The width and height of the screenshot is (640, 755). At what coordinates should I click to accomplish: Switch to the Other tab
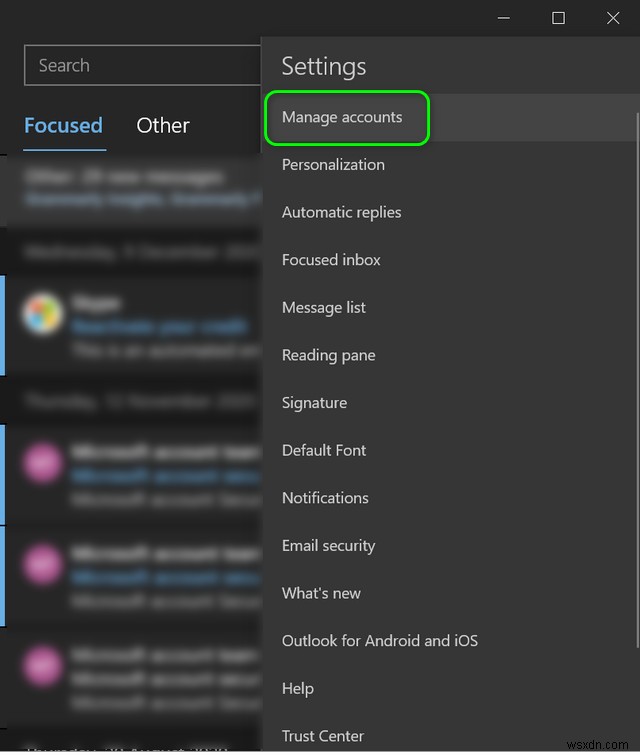(163, 126)
